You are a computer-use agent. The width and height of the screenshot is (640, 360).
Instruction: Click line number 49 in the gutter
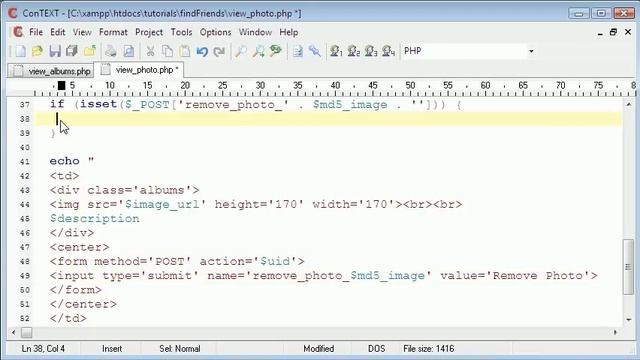tap(24, 276)
